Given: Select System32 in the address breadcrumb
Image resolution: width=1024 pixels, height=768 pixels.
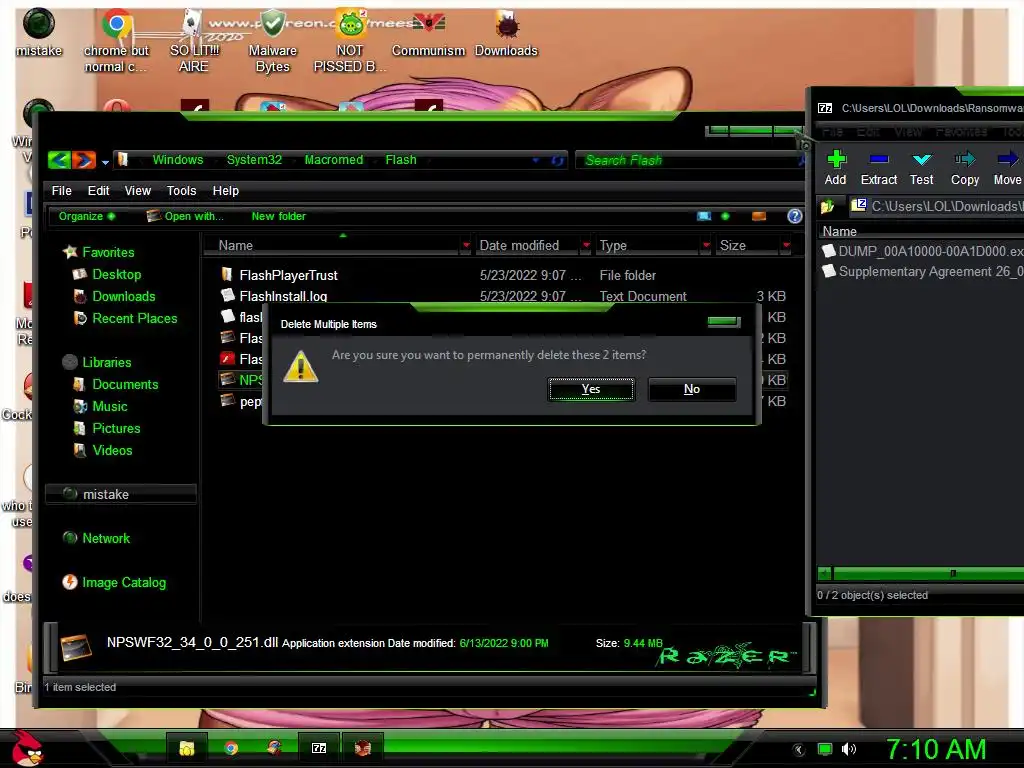Looking at the screenshot, I should (x=254, y=159).
